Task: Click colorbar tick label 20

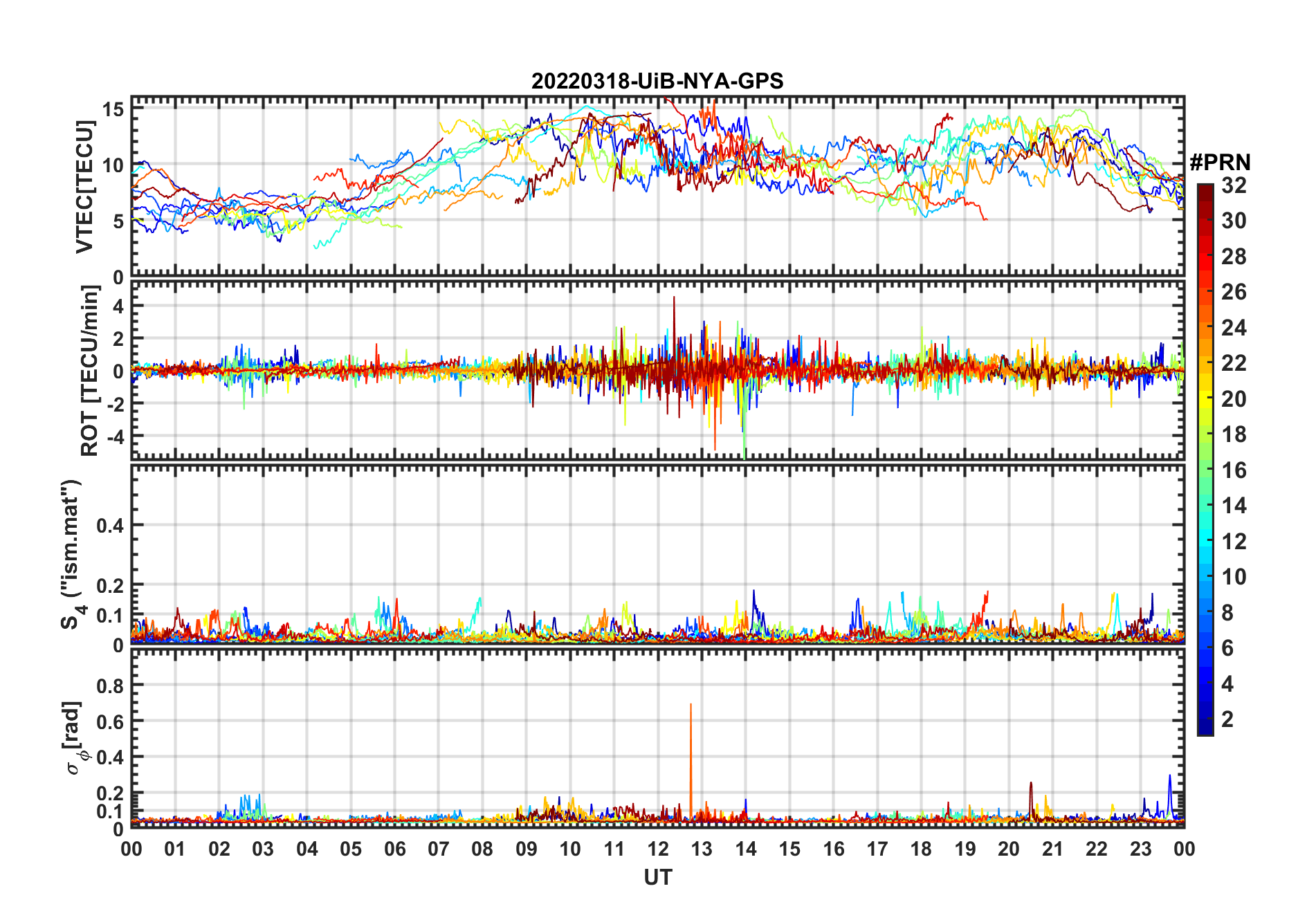Action: [x=1234, y=399]
